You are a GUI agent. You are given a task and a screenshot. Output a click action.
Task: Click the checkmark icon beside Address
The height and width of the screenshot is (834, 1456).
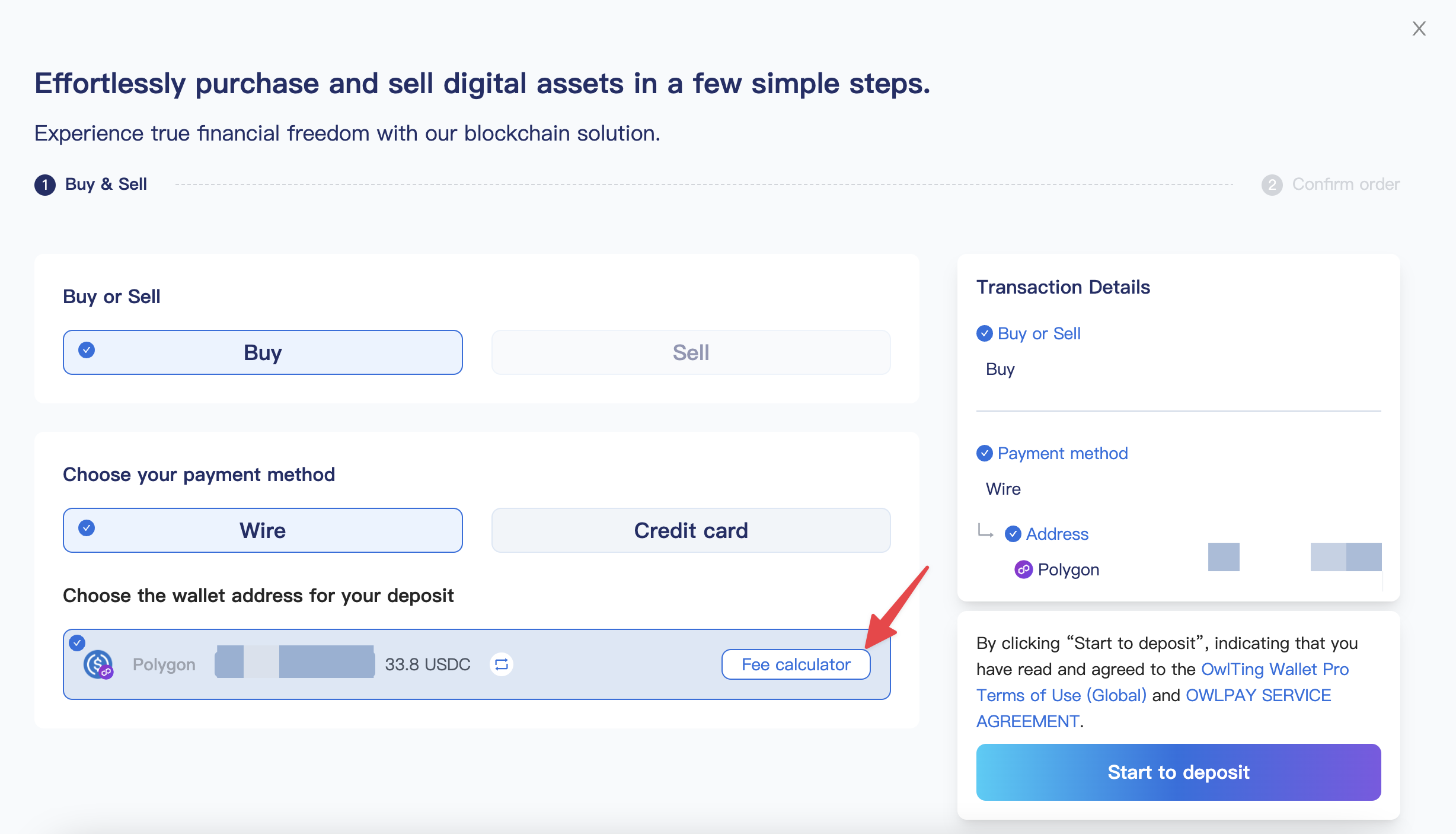point(1013,534)
